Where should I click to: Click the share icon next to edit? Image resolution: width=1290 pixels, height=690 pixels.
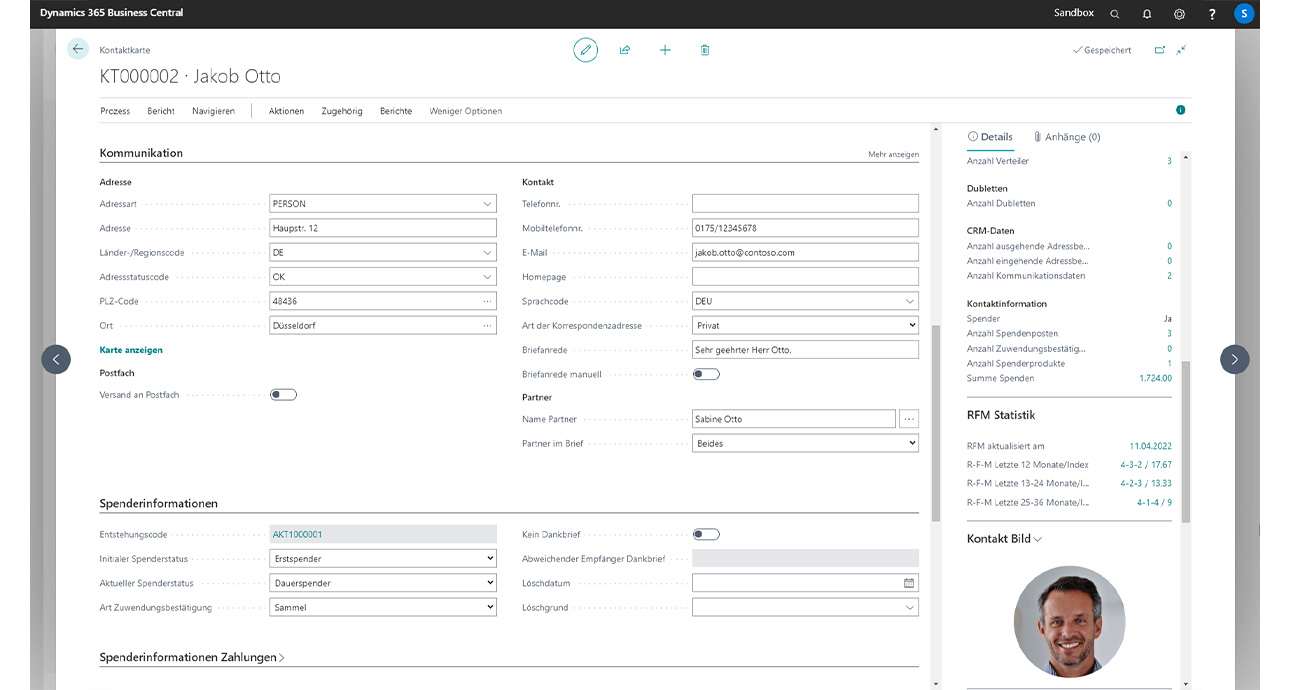625,49
